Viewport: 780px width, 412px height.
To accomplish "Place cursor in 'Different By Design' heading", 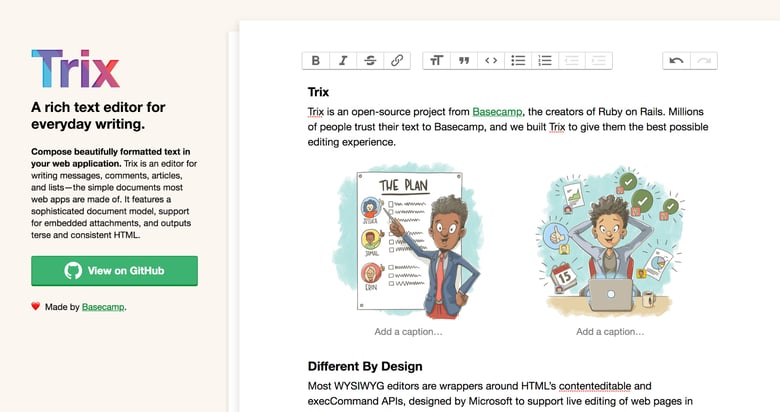I will pyautogui.click(x=365, y=366).
